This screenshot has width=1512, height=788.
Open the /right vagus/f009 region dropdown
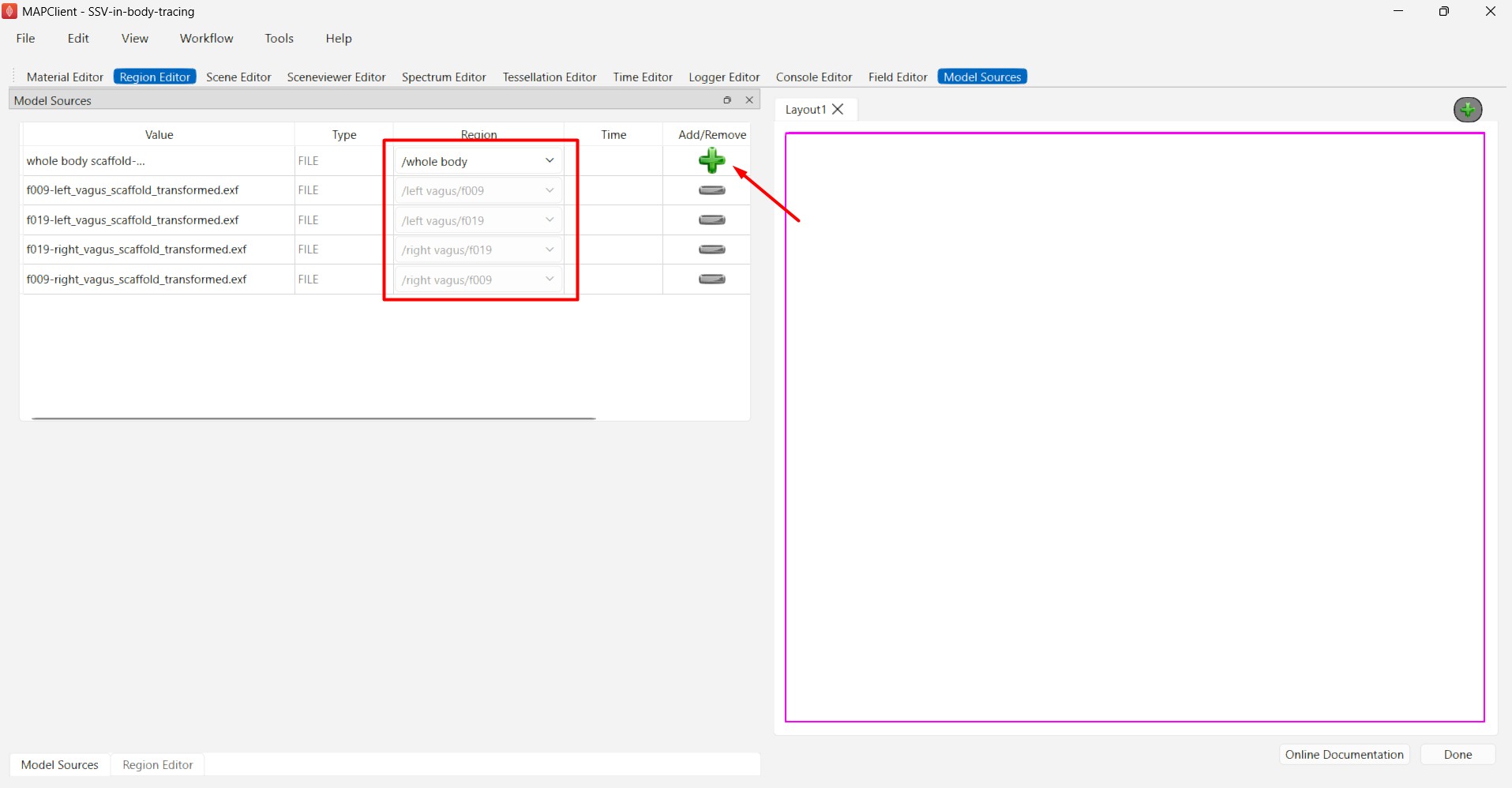pyautogui.click(x=478, y=280)
